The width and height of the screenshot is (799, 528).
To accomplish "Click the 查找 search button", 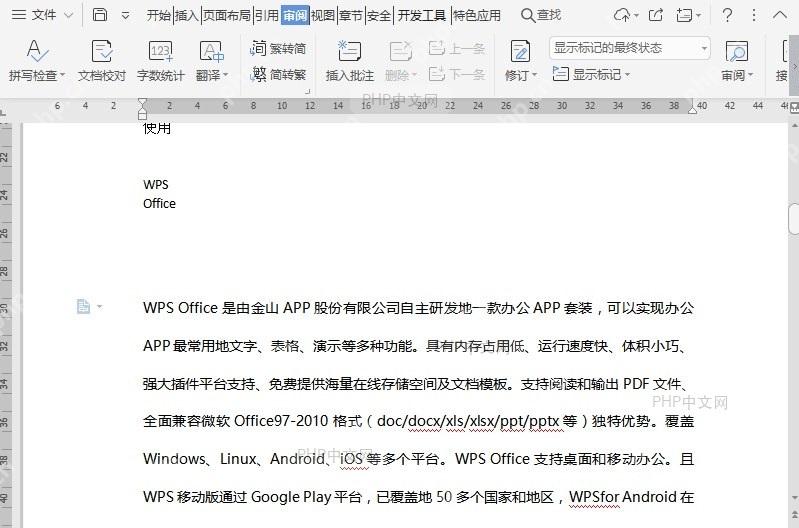I will (x=541, y=15).
